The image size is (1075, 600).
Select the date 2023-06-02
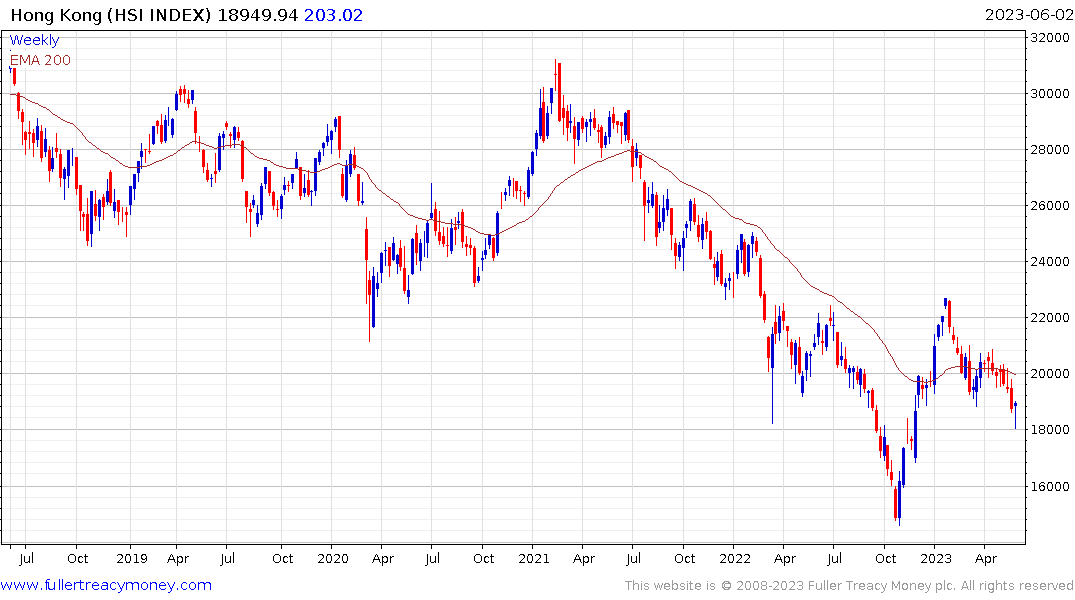[x=1028, y=15]
